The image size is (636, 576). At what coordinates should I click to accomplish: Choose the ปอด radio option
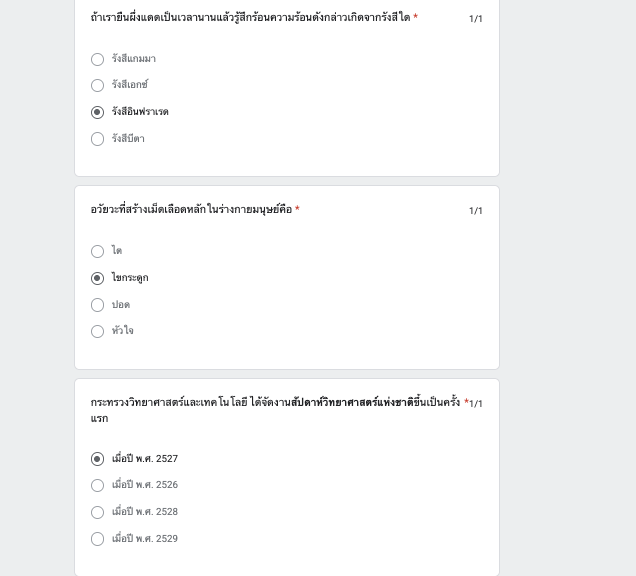tap(98, 305)
